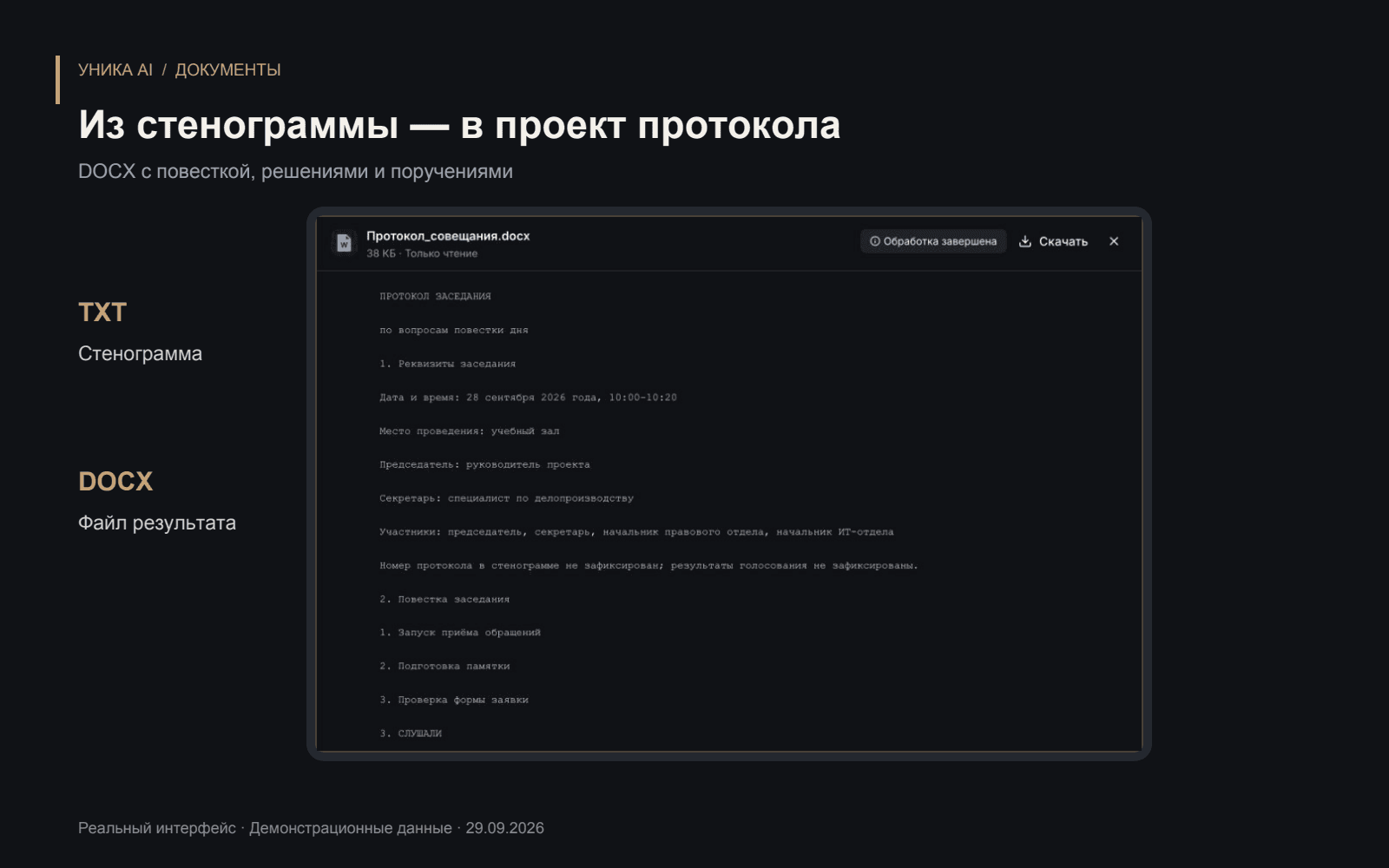
Task: Click the Стенограмма caption
Action: pos(140,354)
